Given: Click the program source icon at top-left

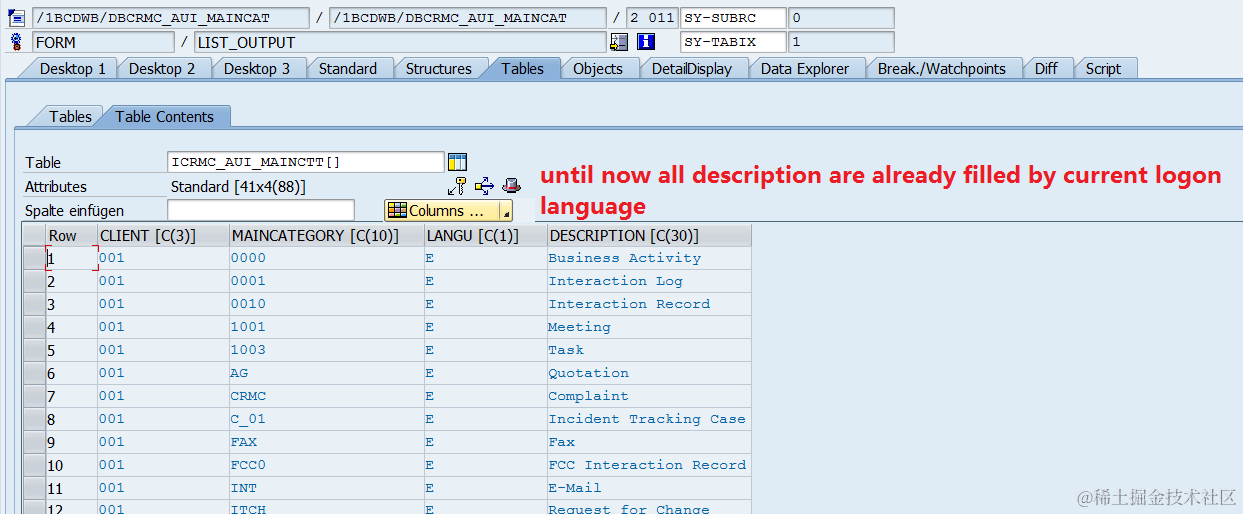Looking at the screenshot, I should [x=15, y=18].
